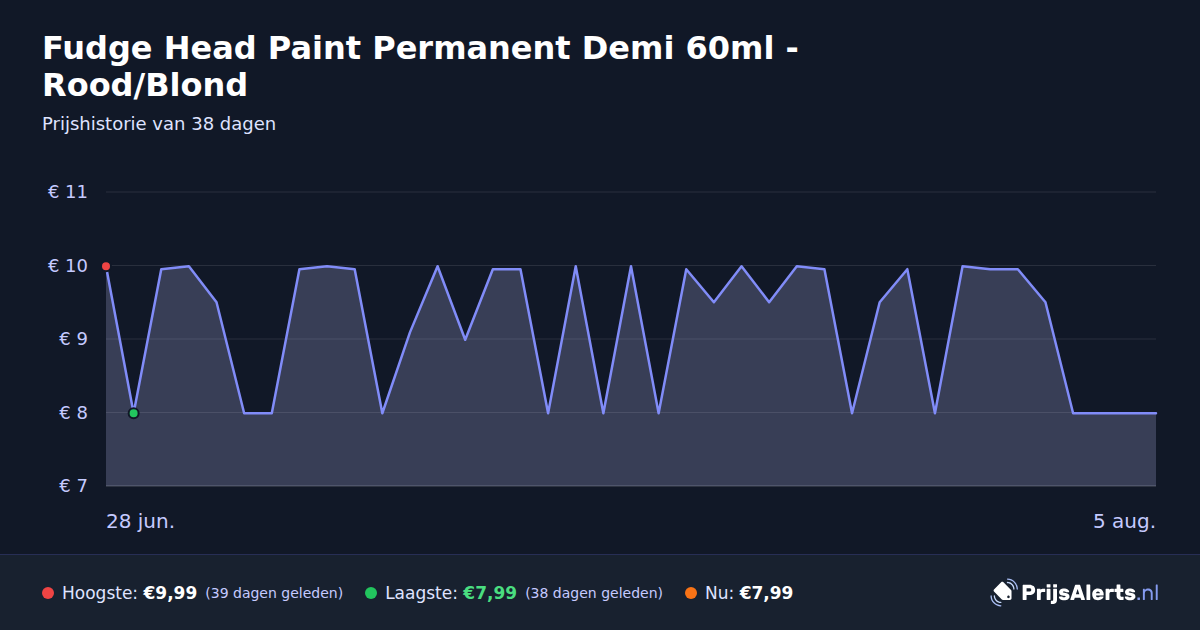Click the 28 jun. start date label
Image resolution: width=1200 pixels, height=630 pixels.
pyautogui.click(x=141, y=522)
